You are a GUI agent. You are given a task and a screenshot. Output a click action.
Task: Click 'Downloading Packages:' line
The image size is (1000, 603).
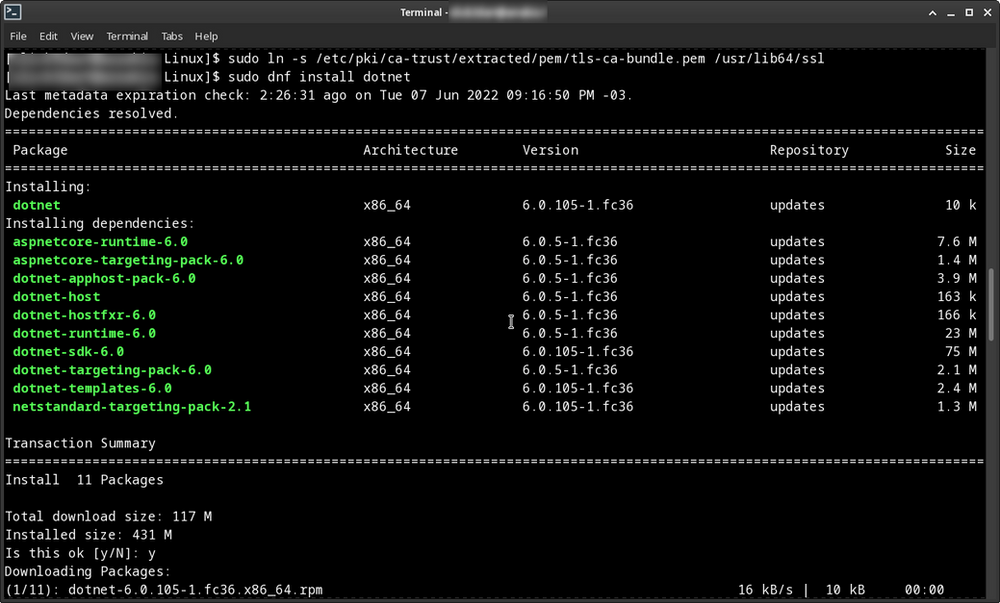[x=87, y=572]
